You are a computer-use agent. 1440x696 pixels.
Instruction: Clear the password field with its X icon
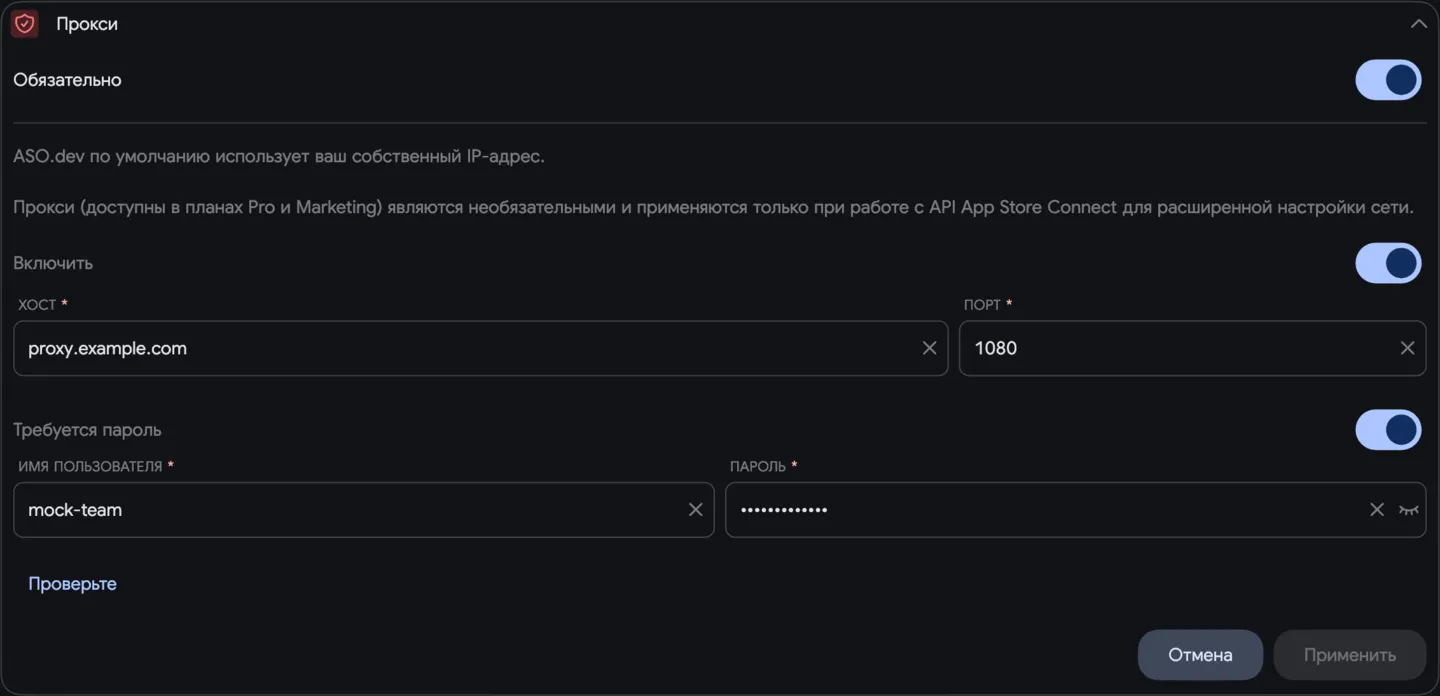pyautogui.click(x=1377, y=510)
